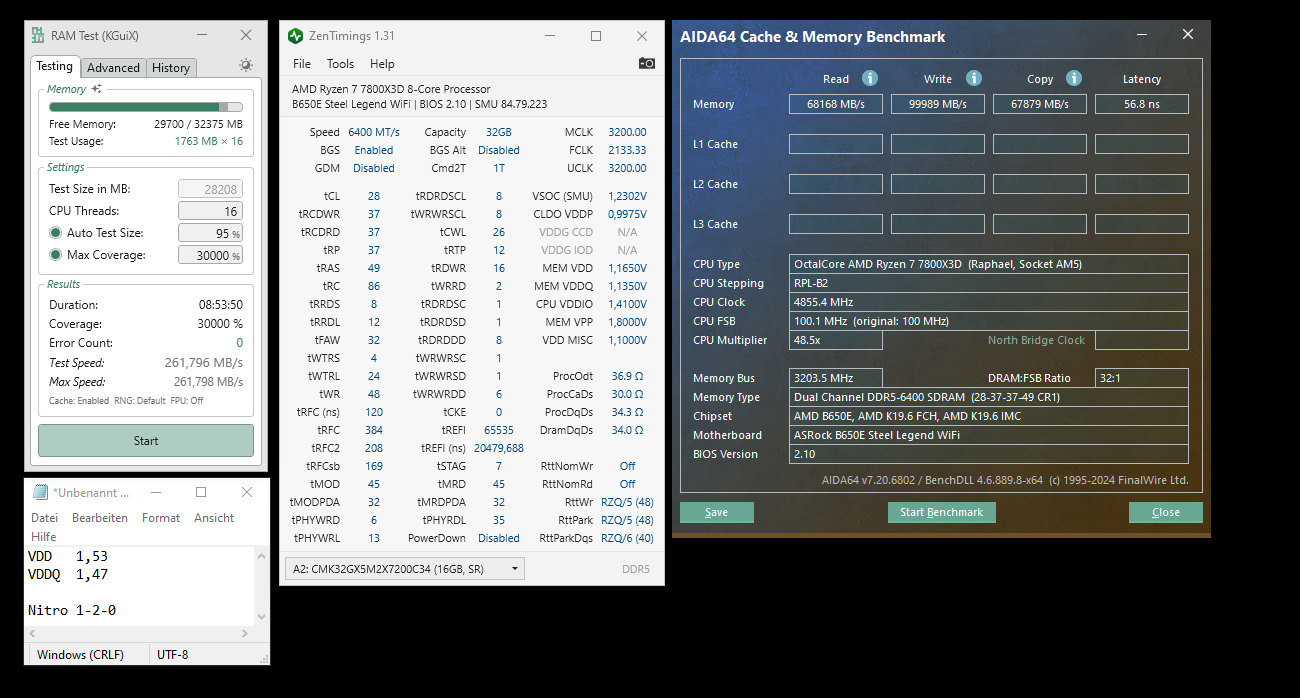Screen dimensions: 1300x698
Task: Click the RAM Test memory usage progress bar
Action: pos(145,107)
